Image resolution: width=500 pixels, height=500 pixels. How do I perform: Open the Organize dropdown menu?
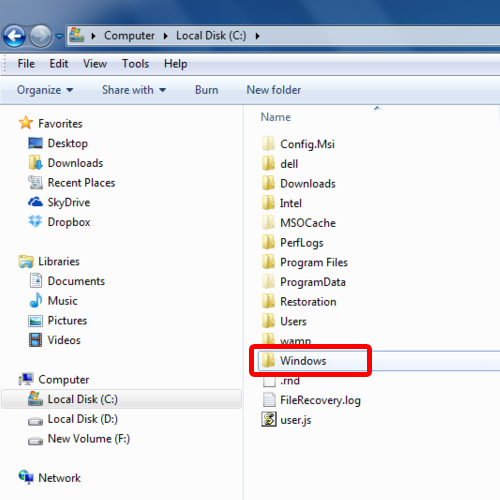click(45, 90)
